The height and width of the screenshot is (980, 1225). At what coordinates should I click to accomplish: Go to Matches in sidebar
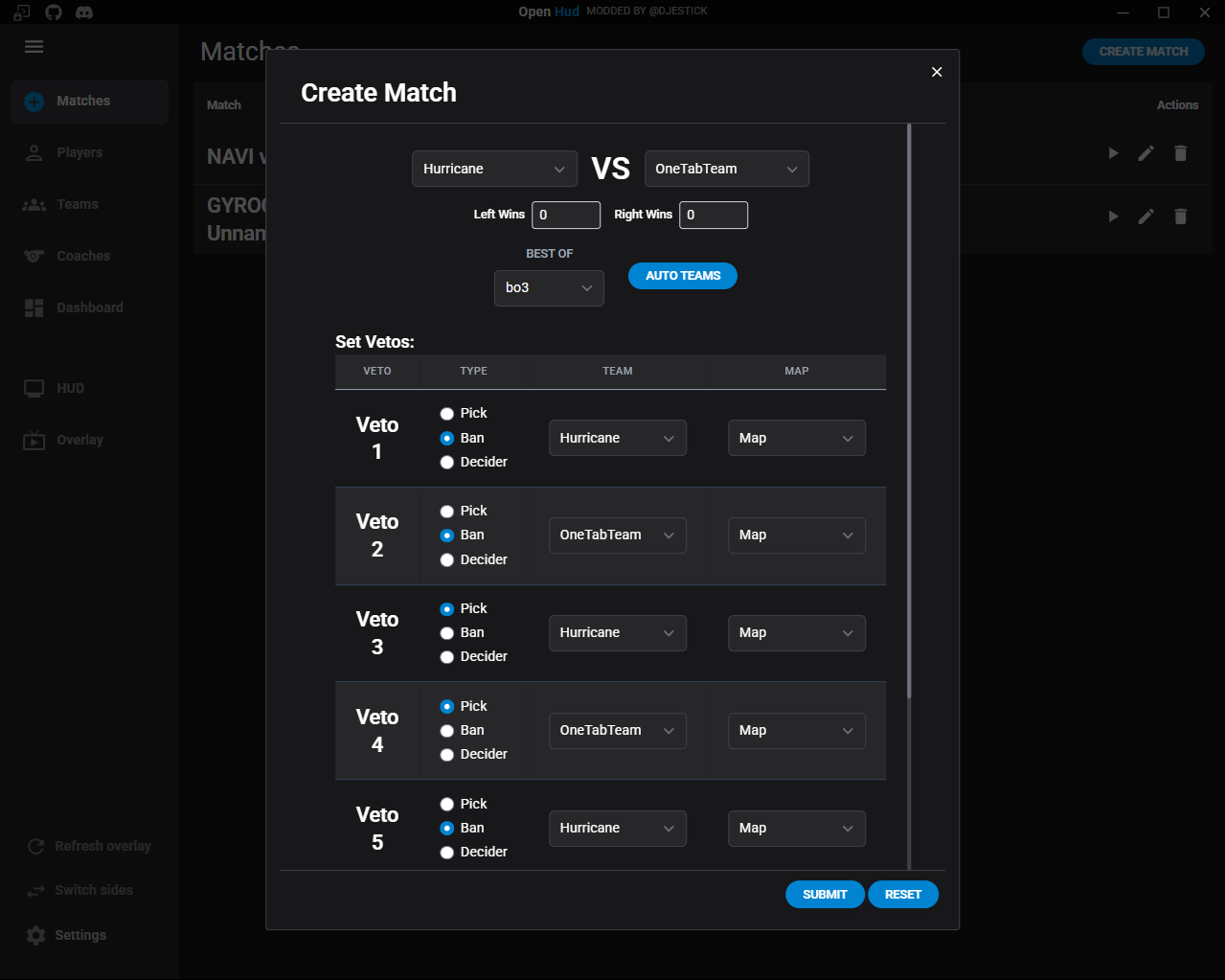coord(89,102)
